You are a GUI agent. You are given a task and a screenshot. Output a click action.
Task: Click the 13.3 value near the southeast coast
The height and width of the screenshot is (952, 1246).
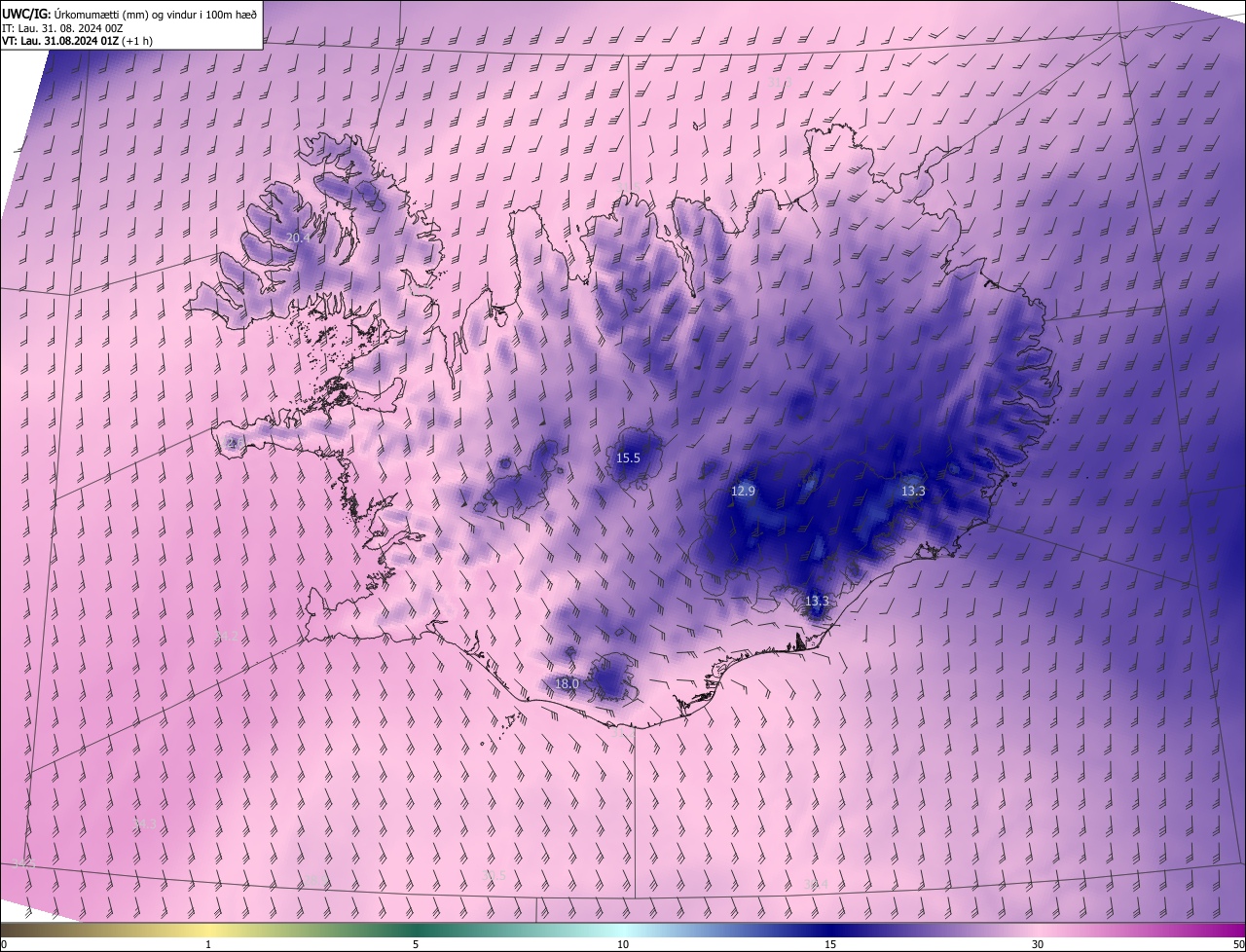tap(817, 602)
